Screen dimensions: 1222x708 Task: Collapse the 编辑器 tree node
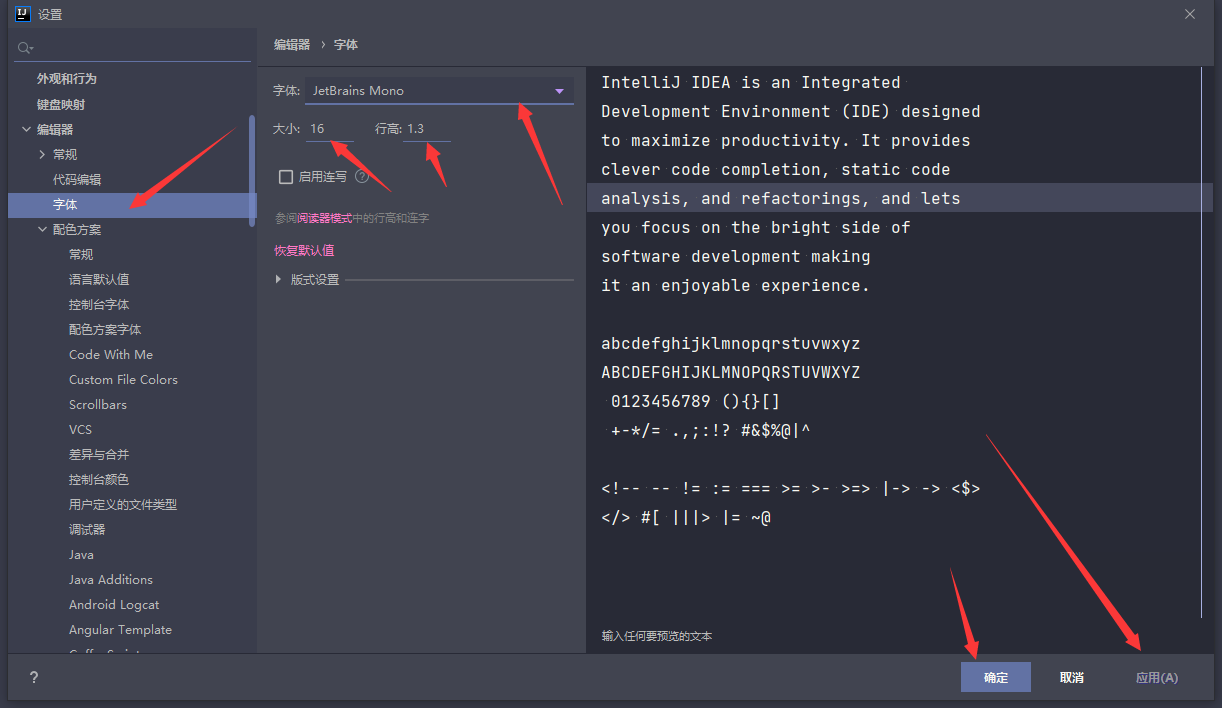[26, 130]
